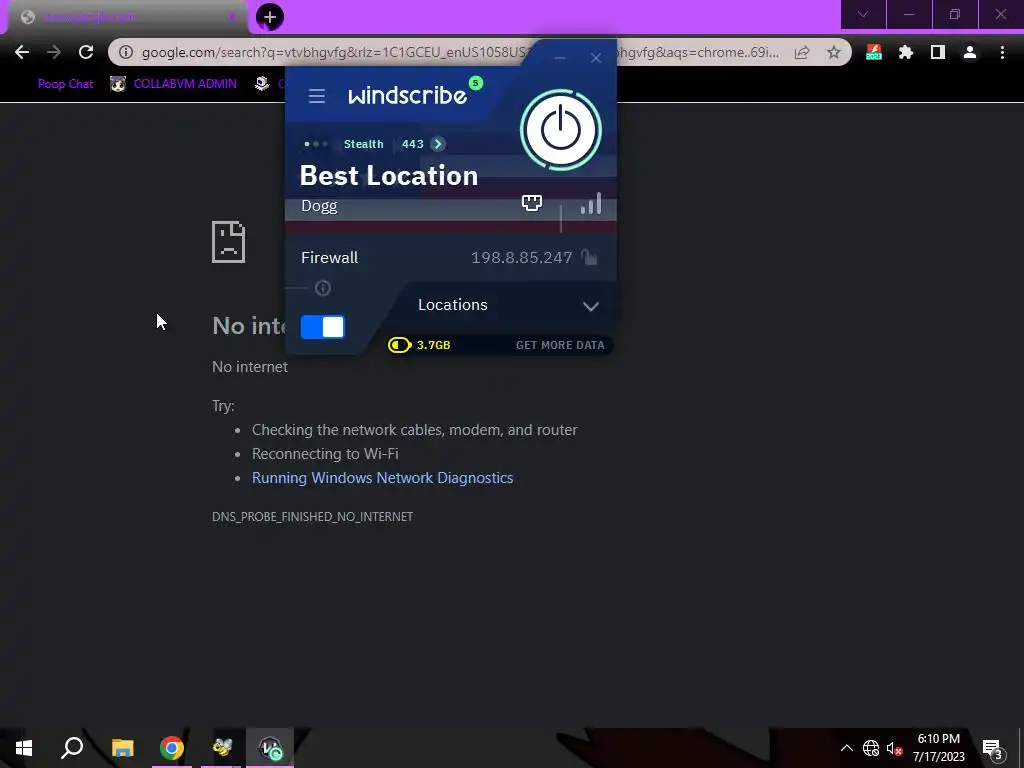Open protocol options arrow next to 443
The width and height of the screenshot is (1024, 768).
click(438, 144)
